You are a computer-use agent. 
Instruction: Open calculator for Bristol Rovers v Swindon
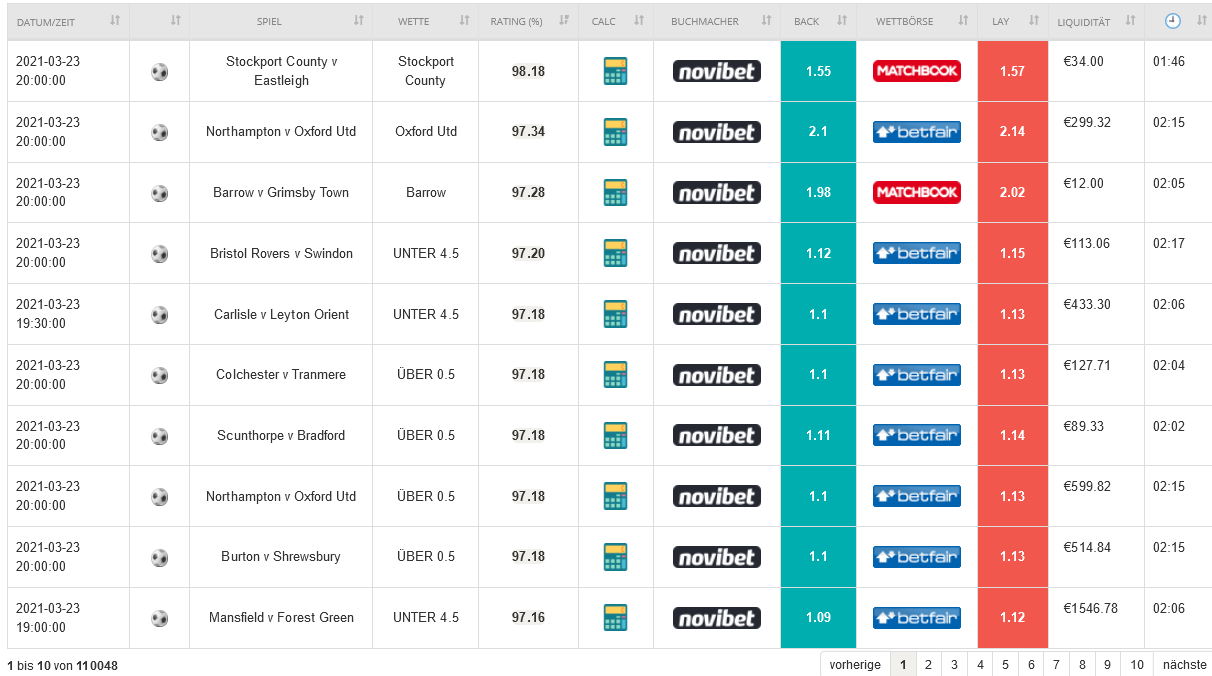616,253
